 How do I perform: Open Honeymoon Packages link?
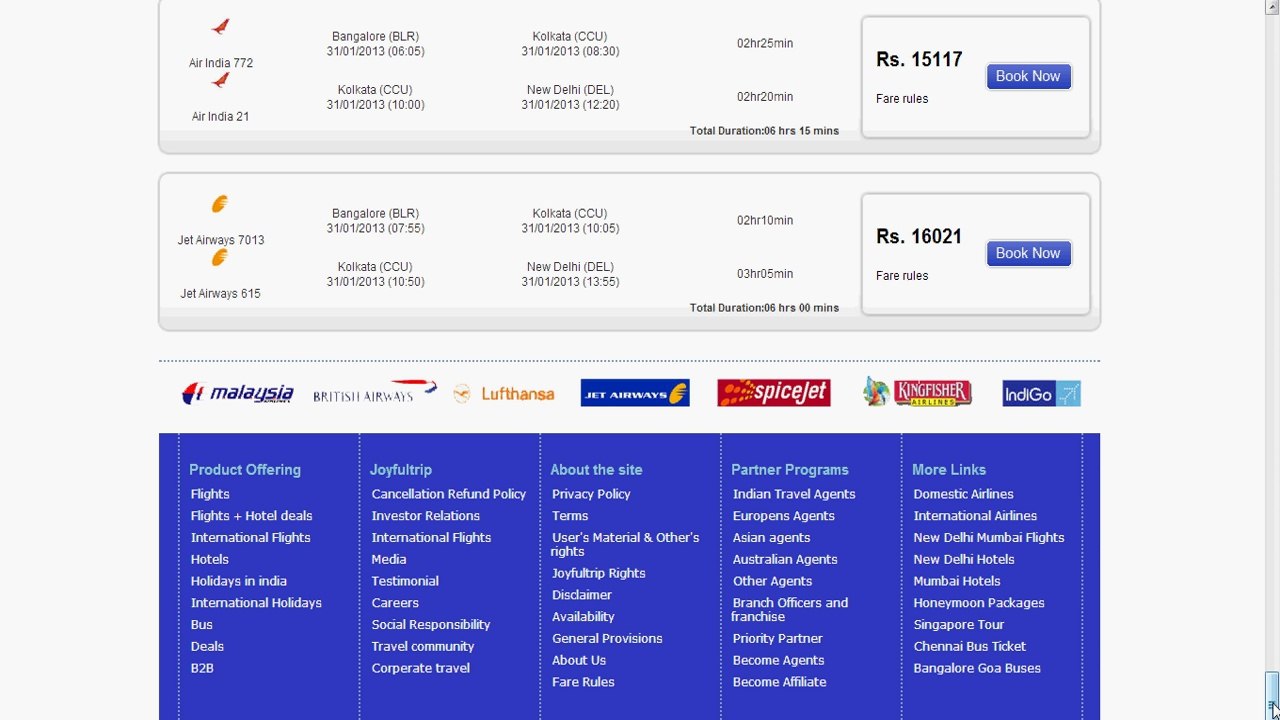coord(979,603)
